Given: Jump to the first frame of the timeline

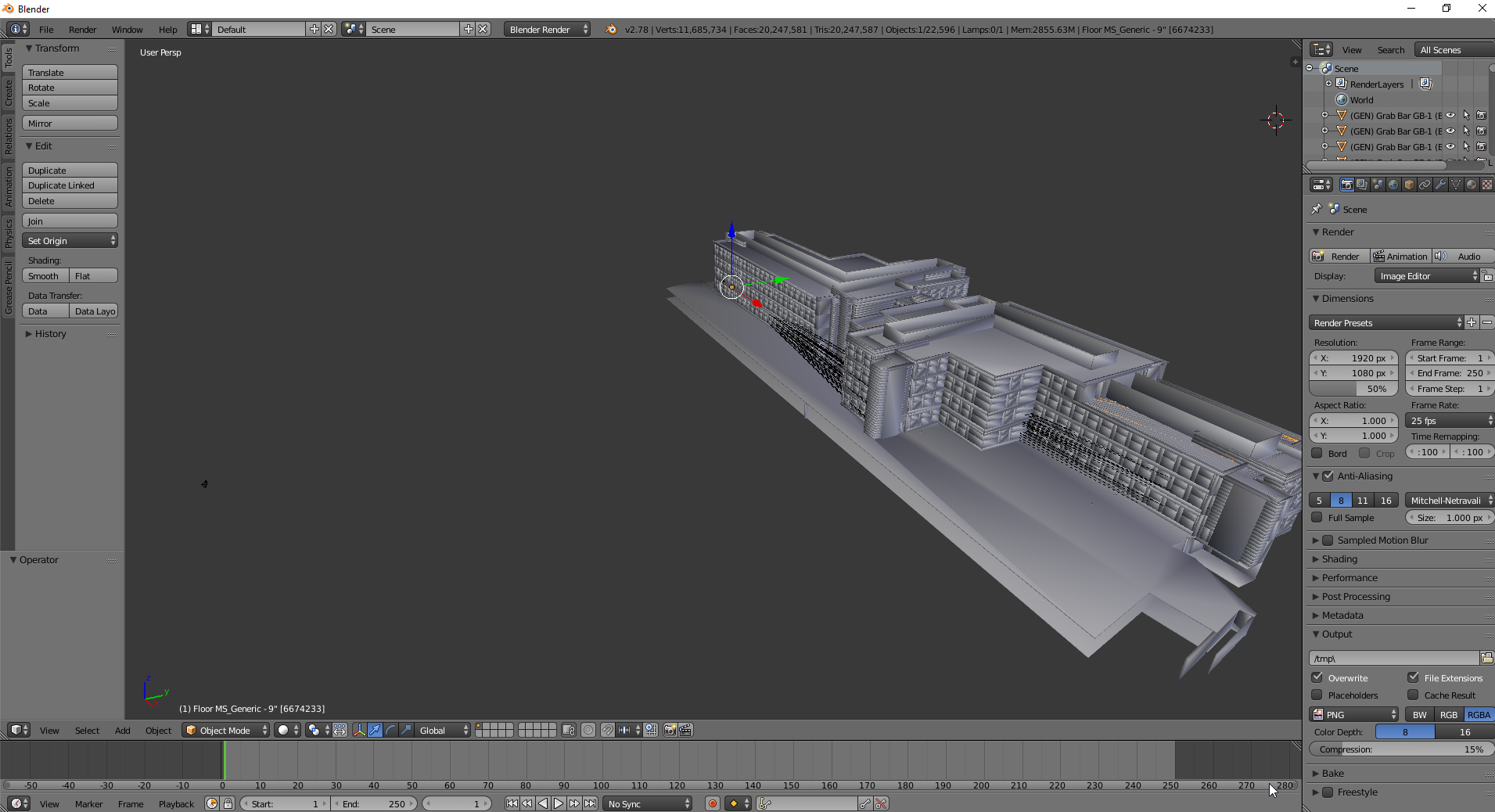Looking at the screenshot, I should 512,803.
